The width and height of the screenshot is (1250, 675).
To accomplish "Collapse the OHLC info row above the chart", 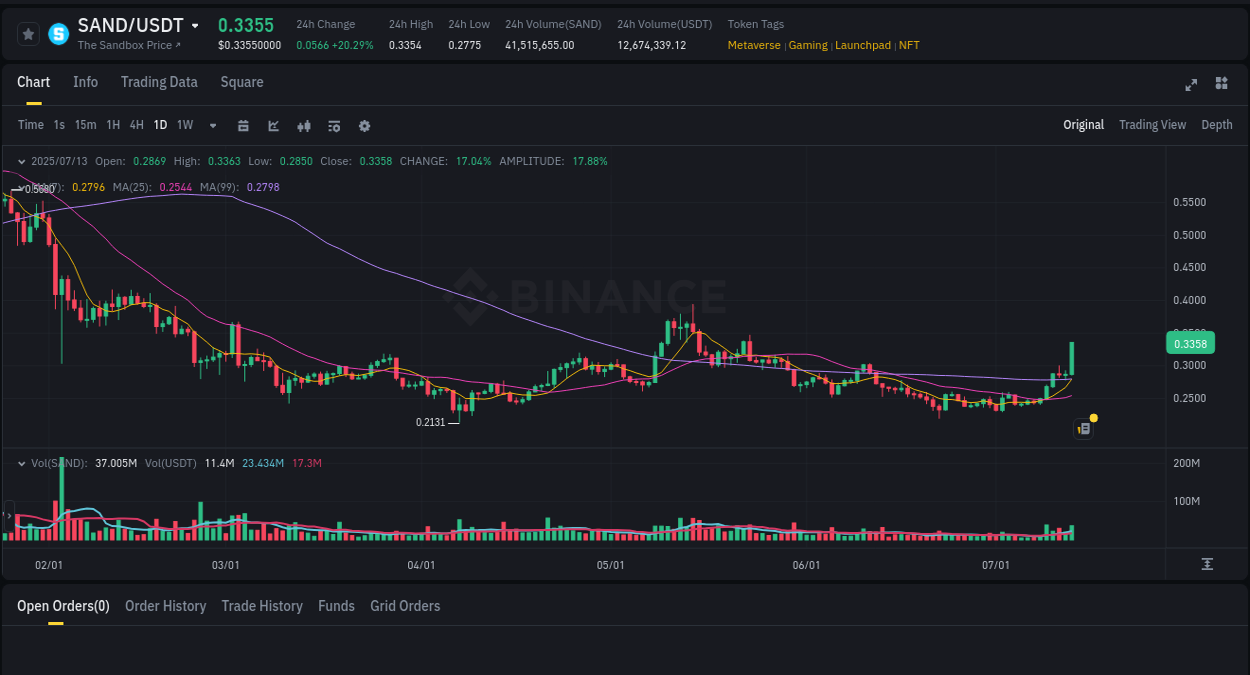I will tap(22, 160).
